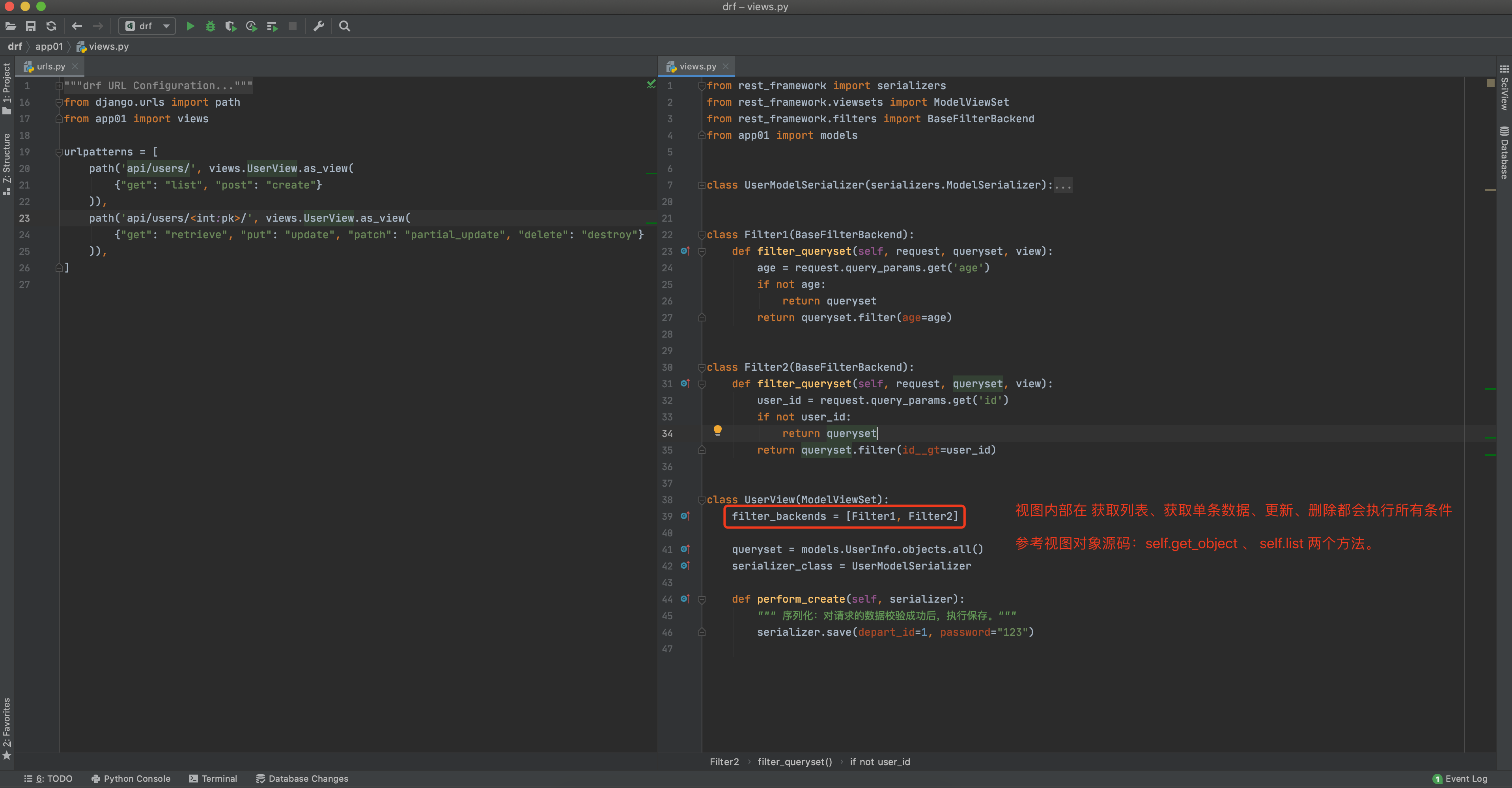Click the override gutter icon beside filter_queryset

click(685, 251)
